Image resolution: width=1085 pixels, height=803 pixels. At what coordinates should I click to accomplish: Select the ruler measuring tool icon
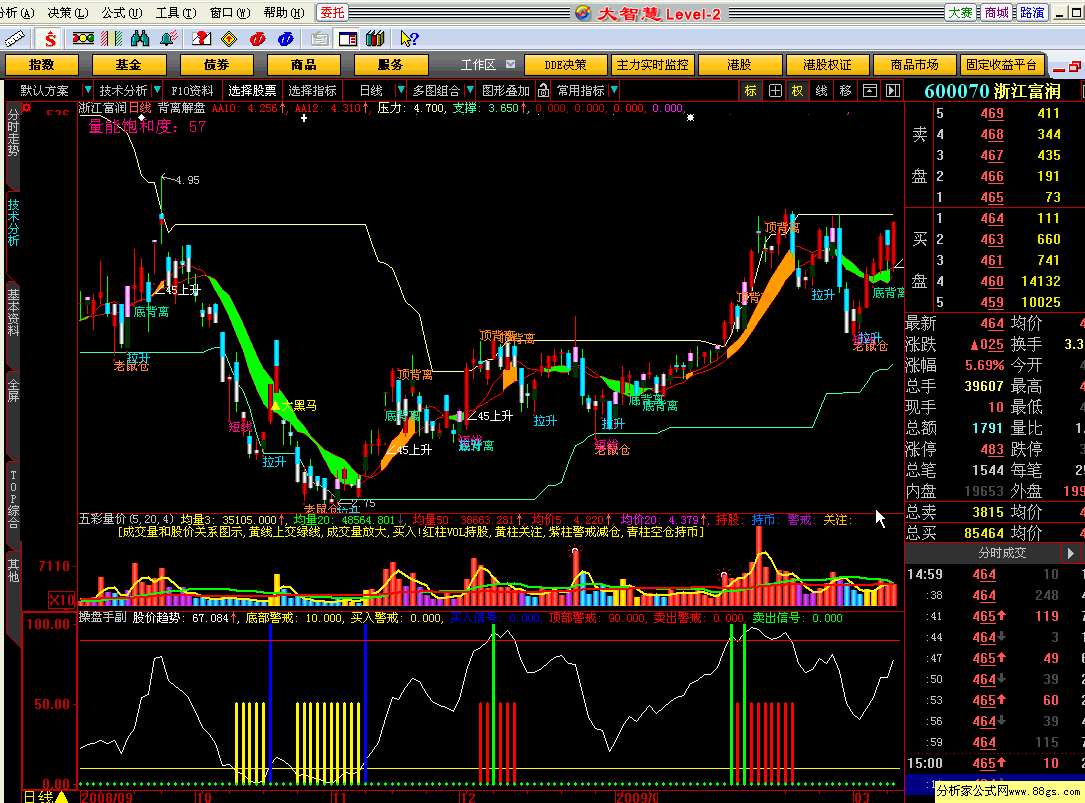(x=14, y=39)
